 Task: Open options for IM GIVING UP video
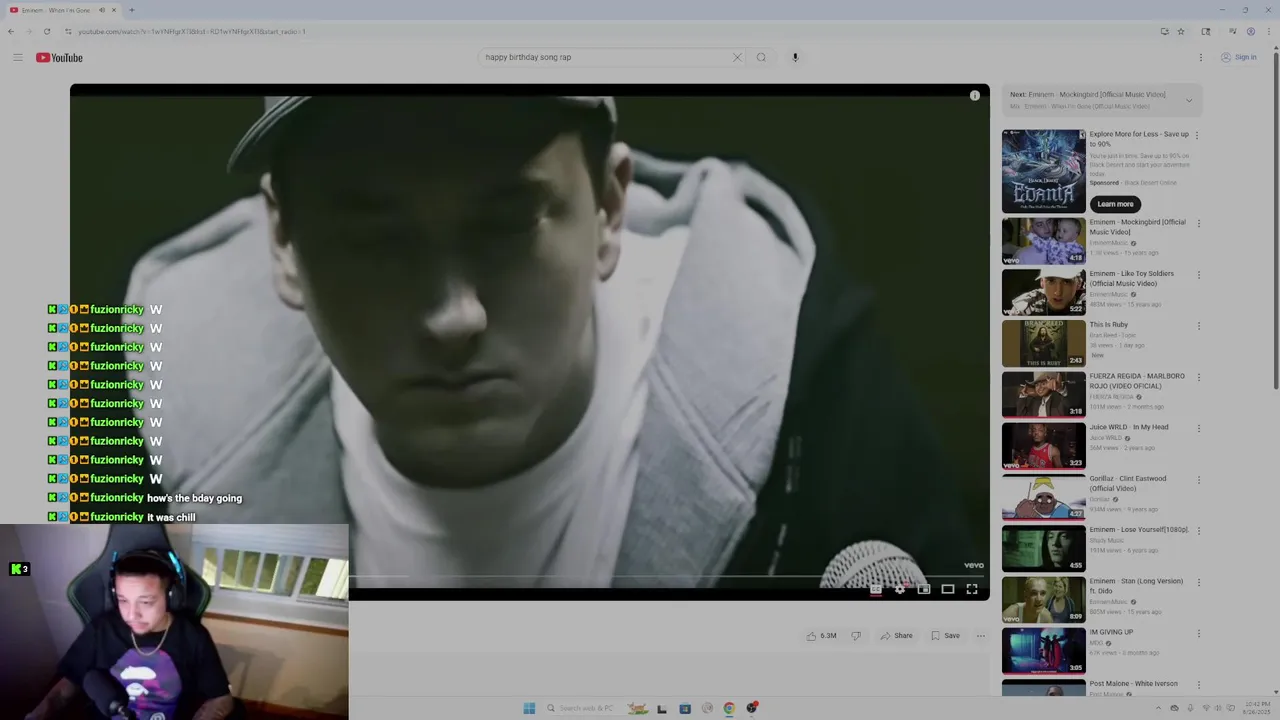point(1197,634)
